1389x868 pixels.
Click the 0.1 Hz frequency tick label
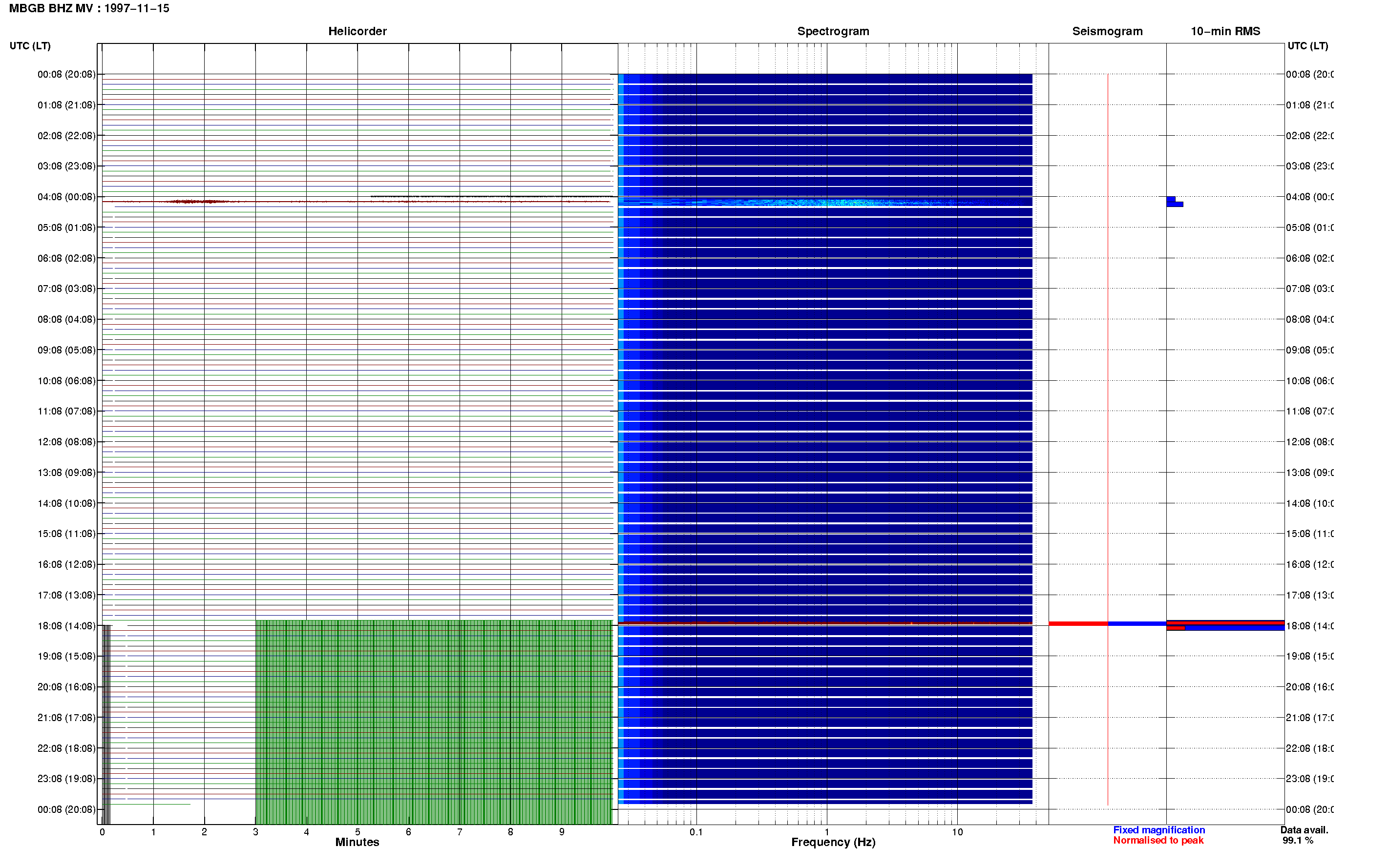tap(696, 832)
